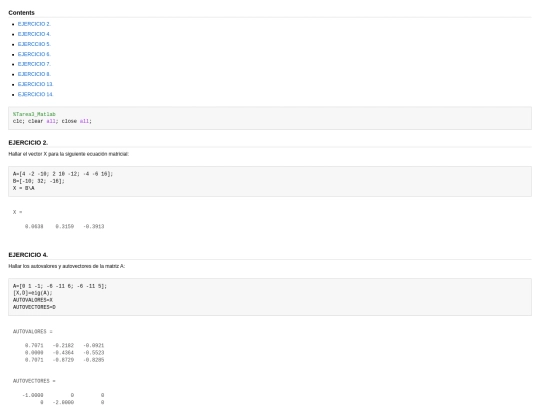This screenshot has height=405, width=540.
Task: Click the value -1.0000 in AUTOVECTORES
Action: coord(33,395)
